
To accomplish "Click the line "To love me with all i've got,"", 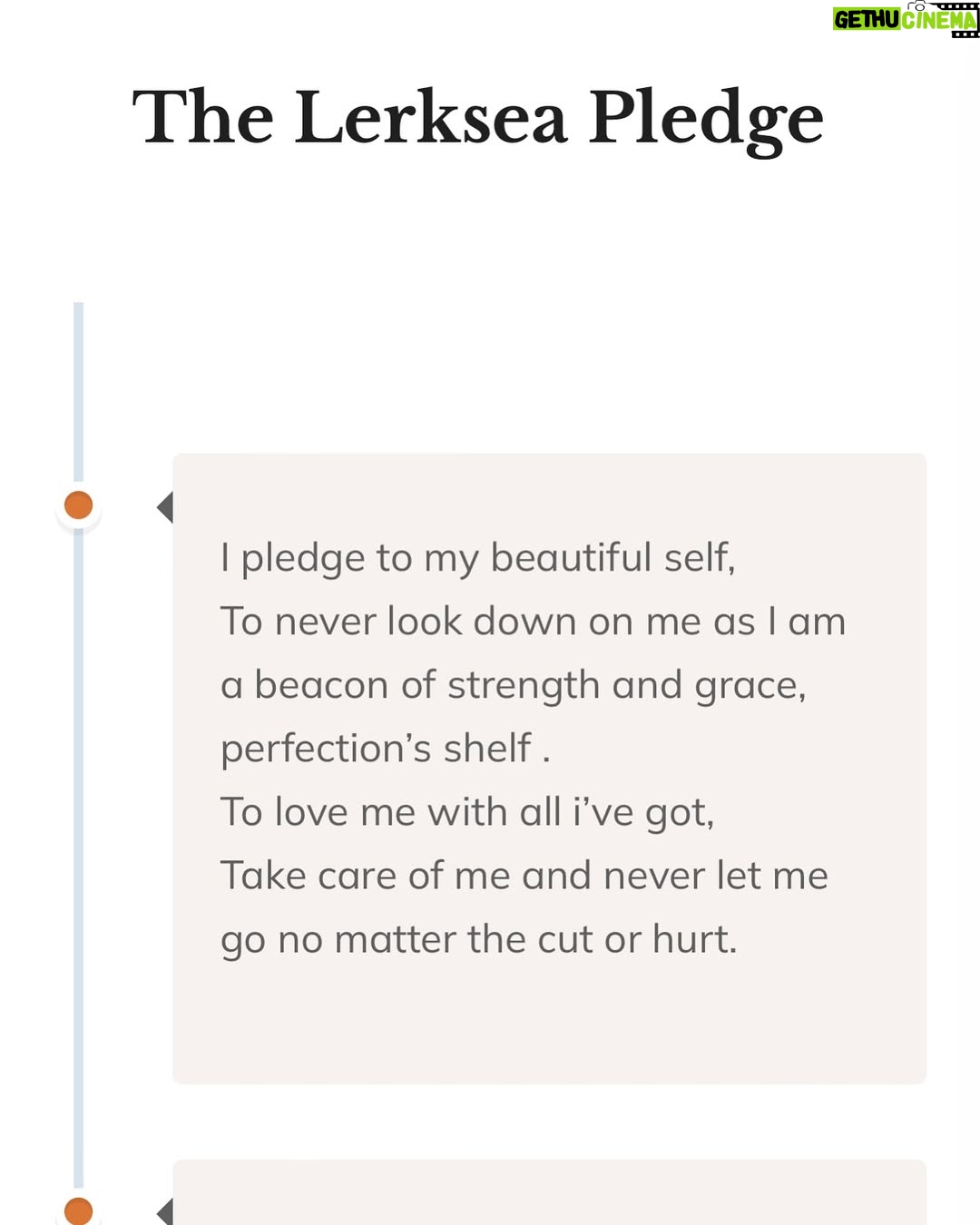I will [x=467, y=813].
